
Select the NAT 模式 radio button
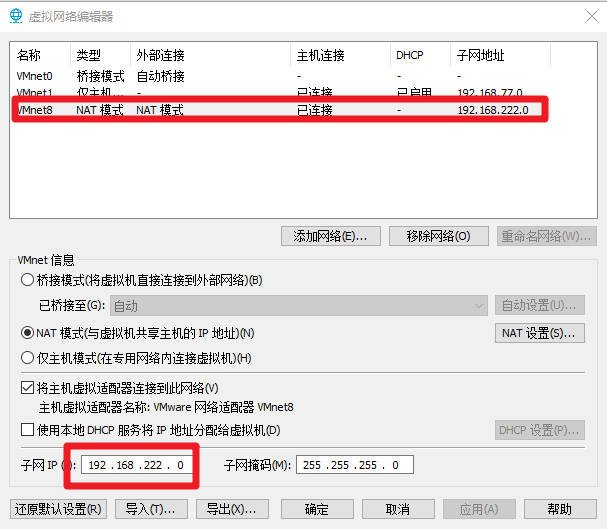pos(27,333)
